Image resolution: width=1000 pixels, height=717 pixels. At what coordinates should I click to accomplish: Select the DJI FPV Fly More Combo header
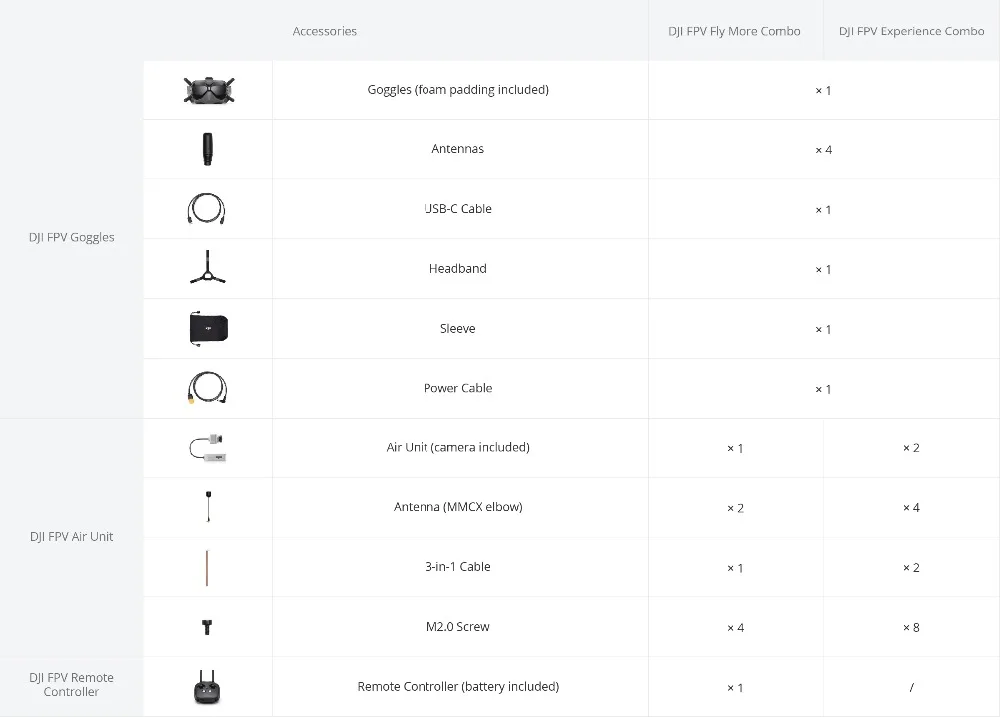(734, 31)
